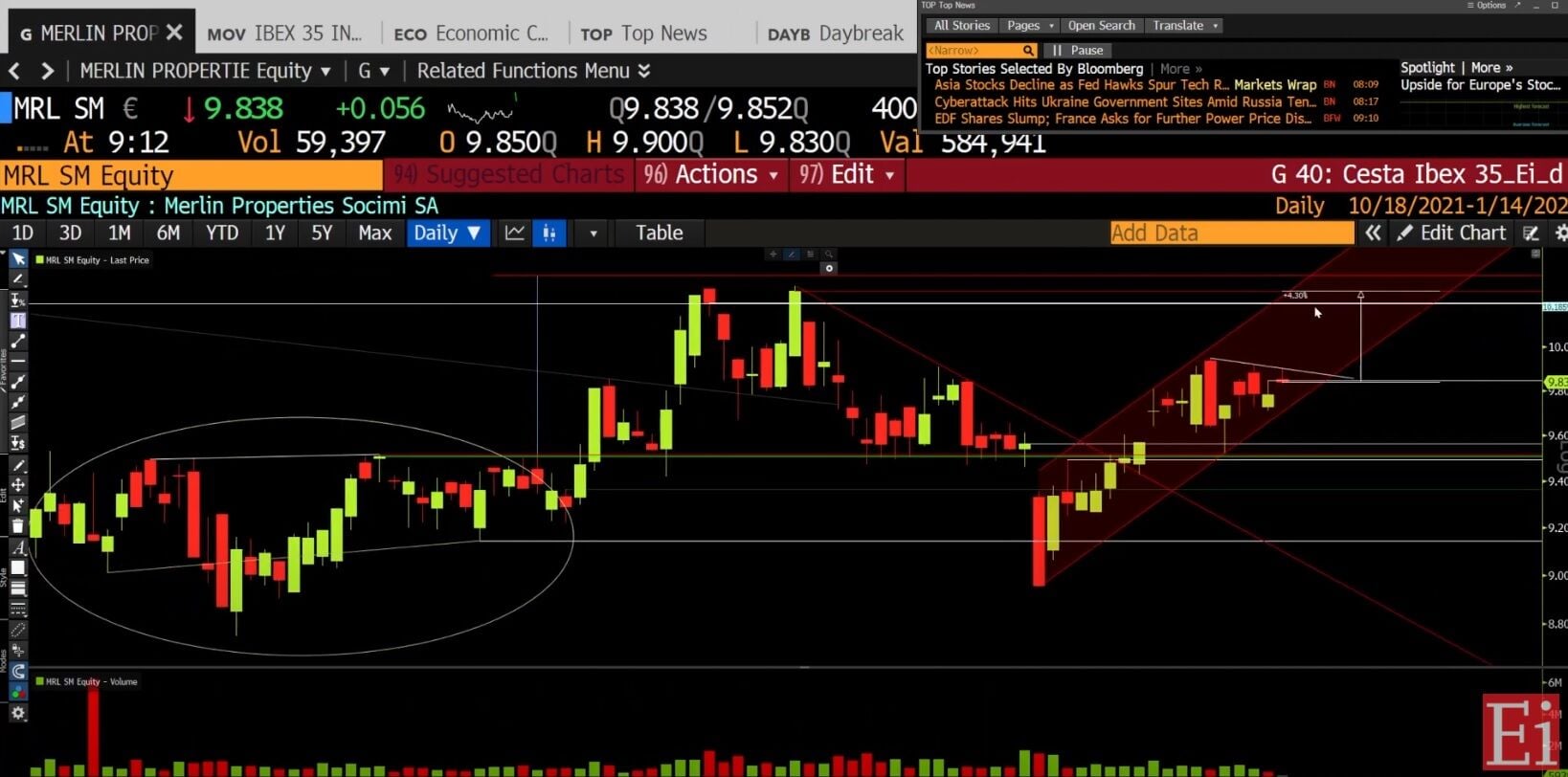1568x777 pixels.
Task: Select the YTD time range
Action: pos(222,233)
